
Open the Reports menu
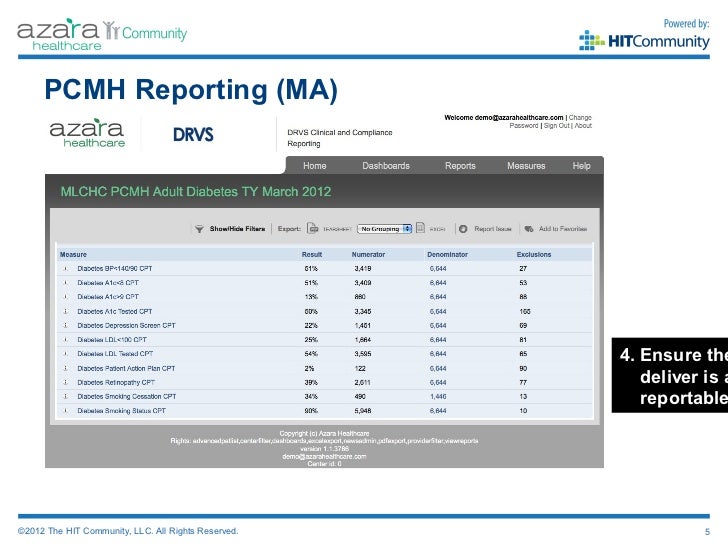460,165
